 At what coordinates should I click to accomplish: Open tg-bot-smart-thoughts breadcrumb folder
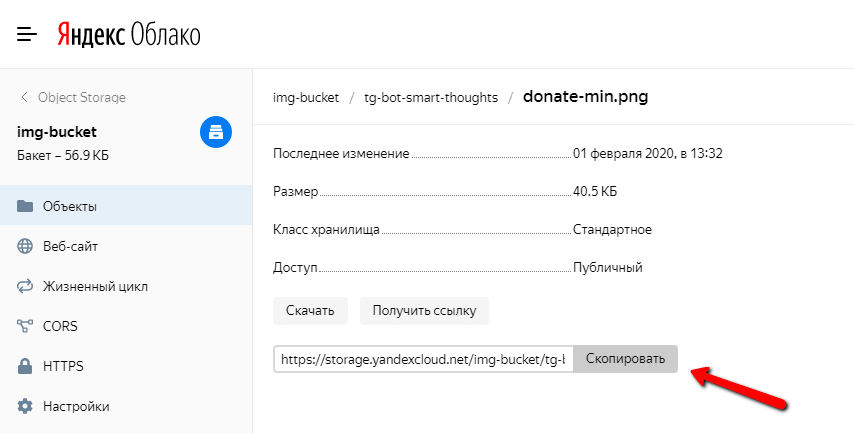[x=430, y=98]
